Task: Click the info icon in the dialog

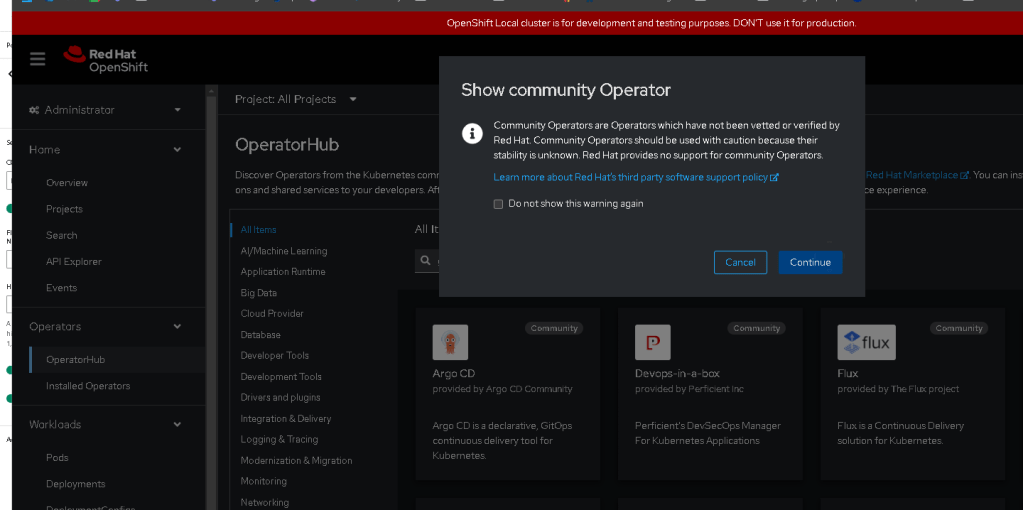Action: (472, 133)
